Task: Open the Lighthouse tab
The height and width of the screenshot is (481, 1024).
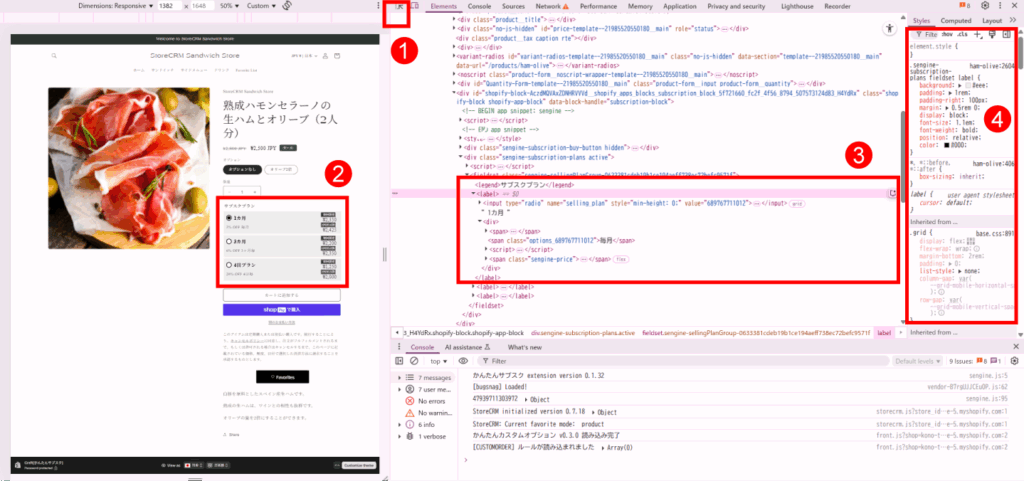Action: [x=799, y=6]
